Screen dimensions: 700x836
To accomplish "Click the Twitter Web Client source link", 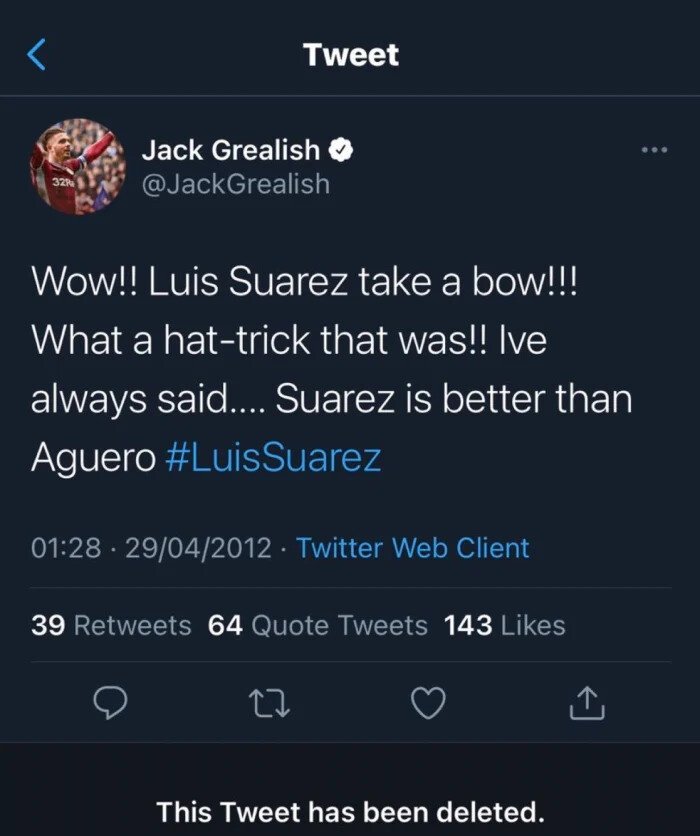I will [413, 548].
